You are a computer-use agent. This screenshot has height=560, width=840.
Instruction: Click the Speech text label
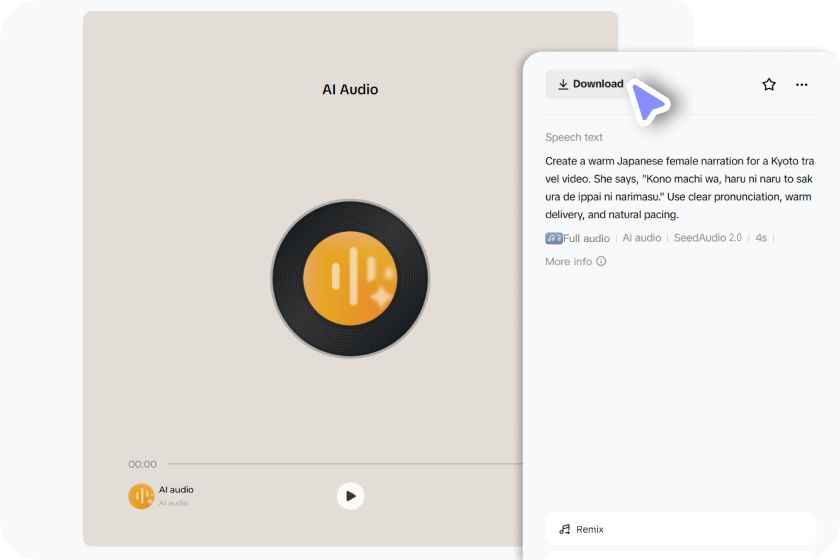pyautogui.click(x=574, y=137)
